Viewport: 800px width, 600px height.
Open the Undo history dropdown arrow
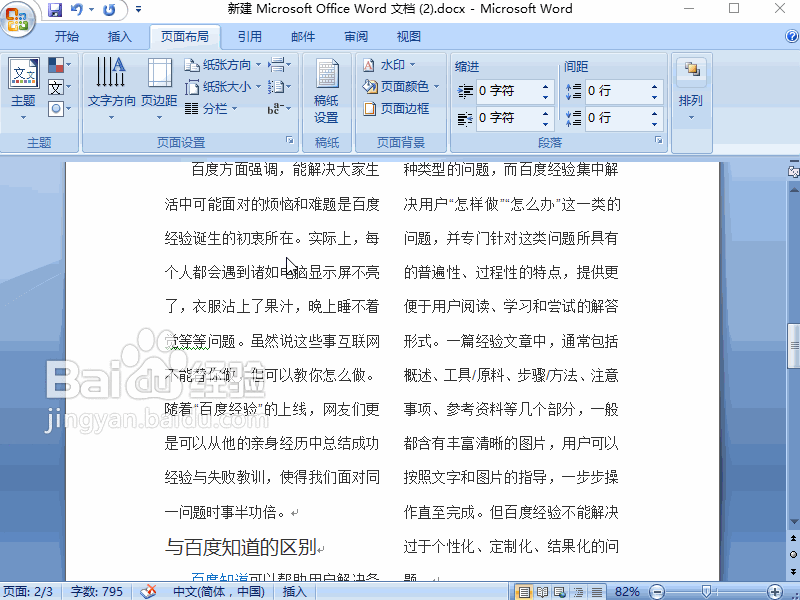[x=92, y=9]
